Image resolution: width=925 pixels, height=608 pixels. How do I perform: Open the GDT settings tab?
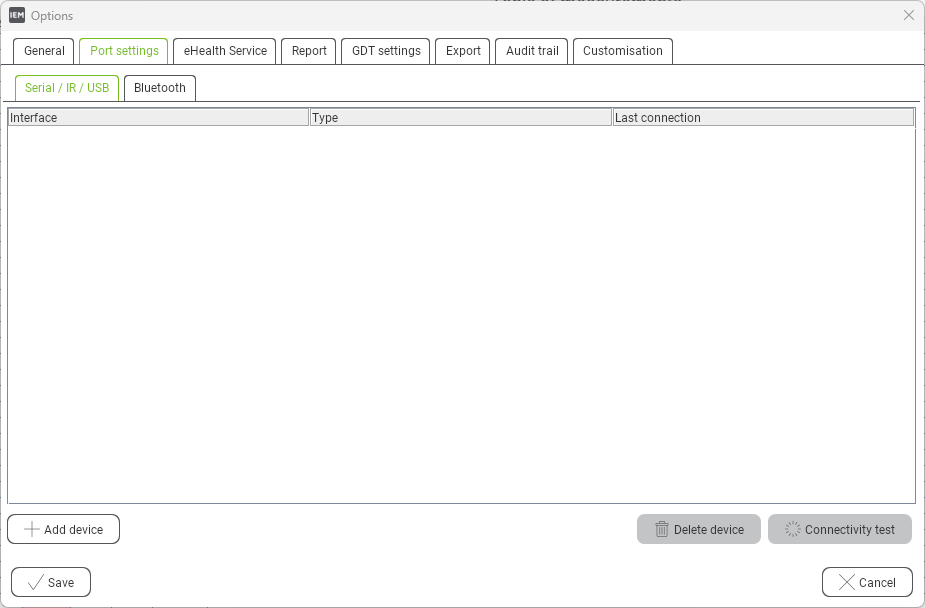pos(386,51)
